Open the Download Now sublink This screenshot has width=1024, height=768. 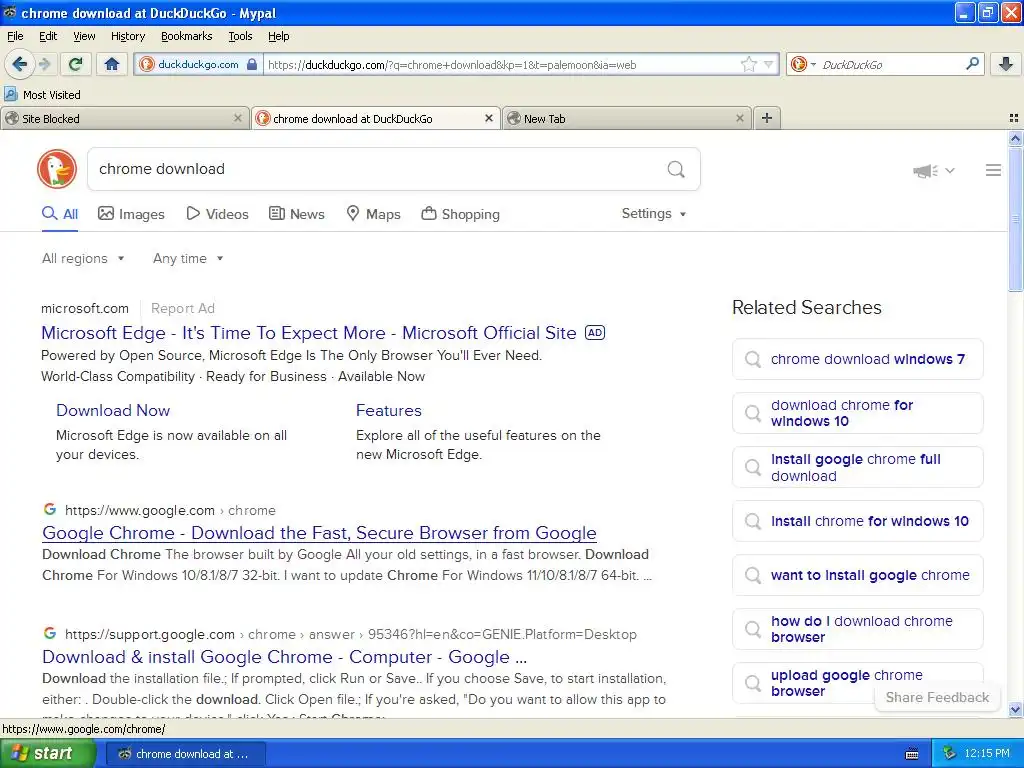pos(113,410)
